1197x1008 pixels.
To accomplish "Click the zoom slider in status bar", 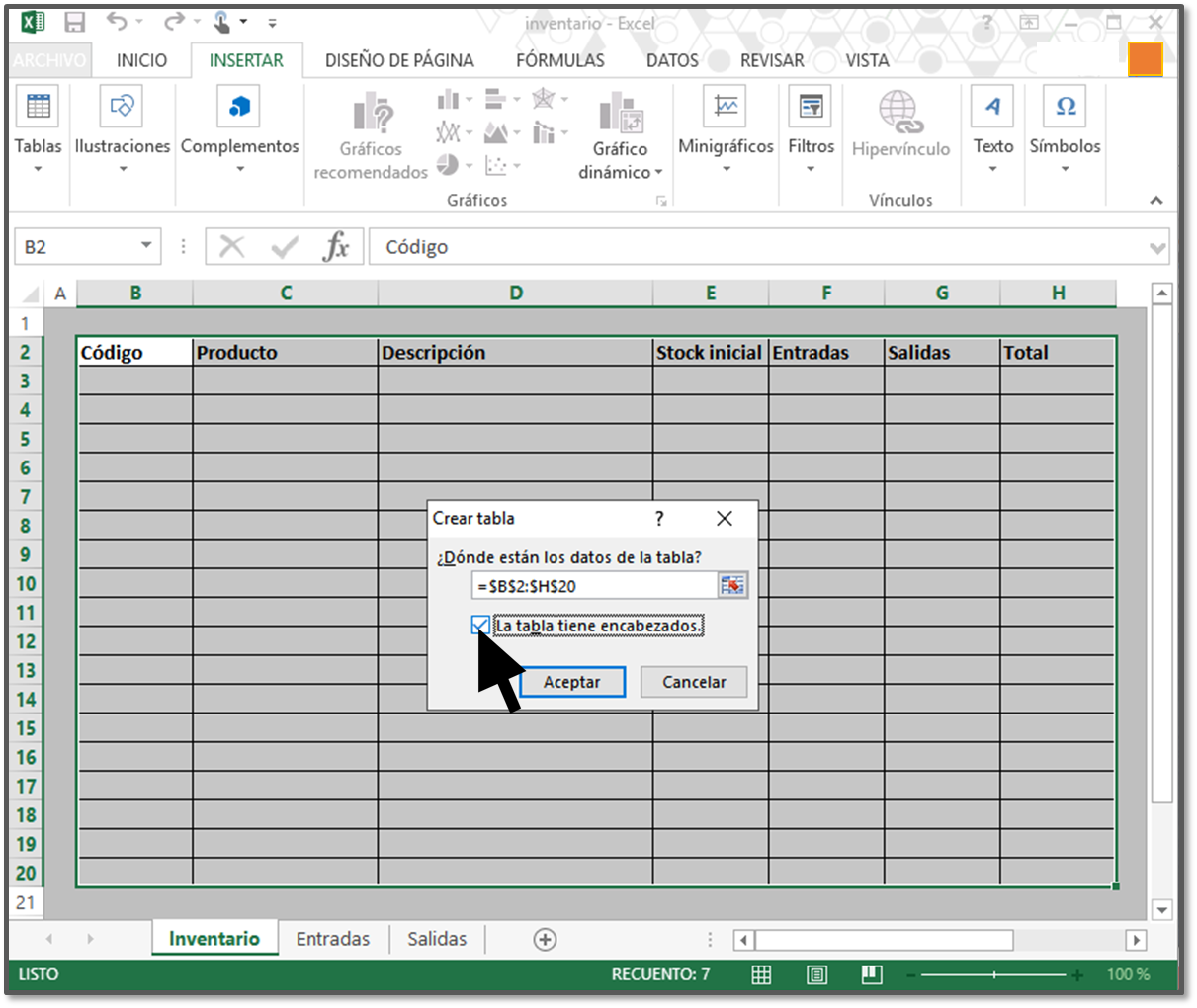I will [x=993, y=975].
